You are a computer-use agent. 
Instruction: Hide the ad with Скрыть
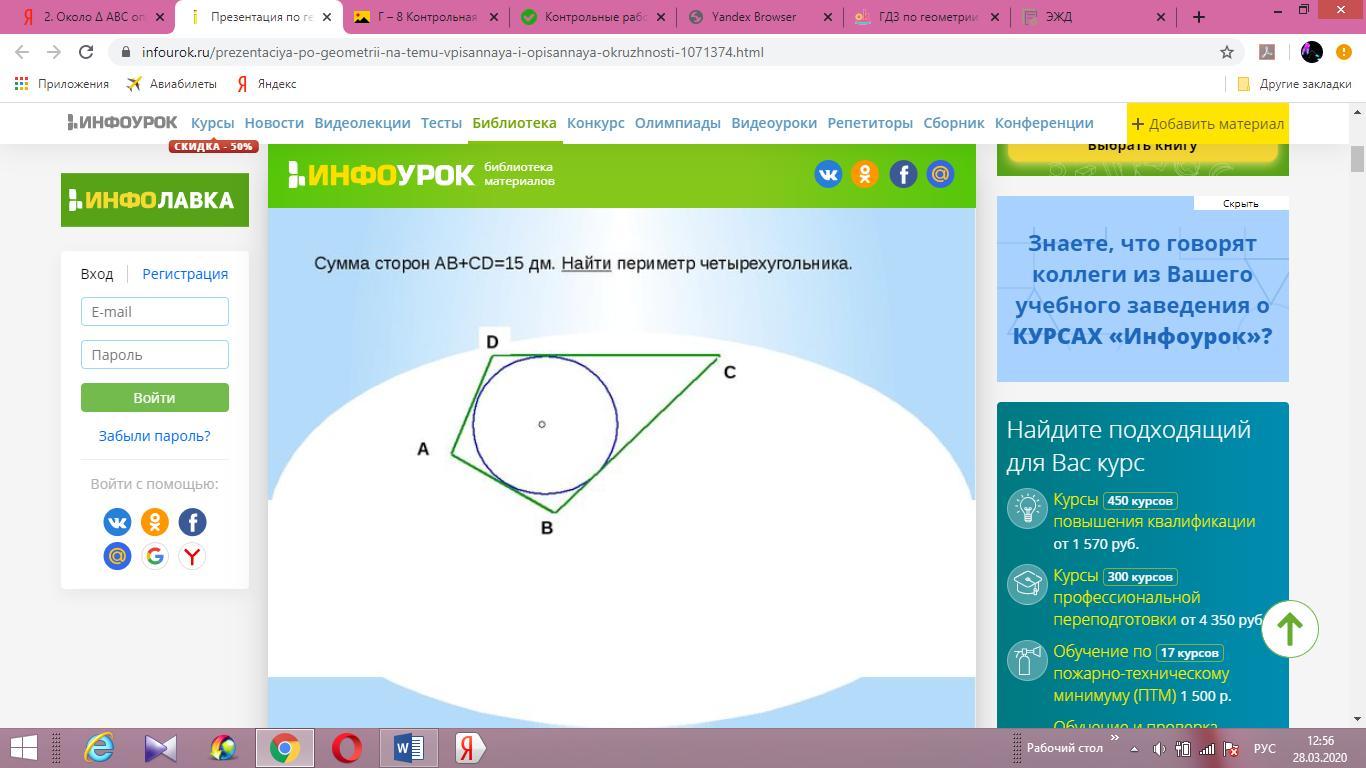(1240, 204)
